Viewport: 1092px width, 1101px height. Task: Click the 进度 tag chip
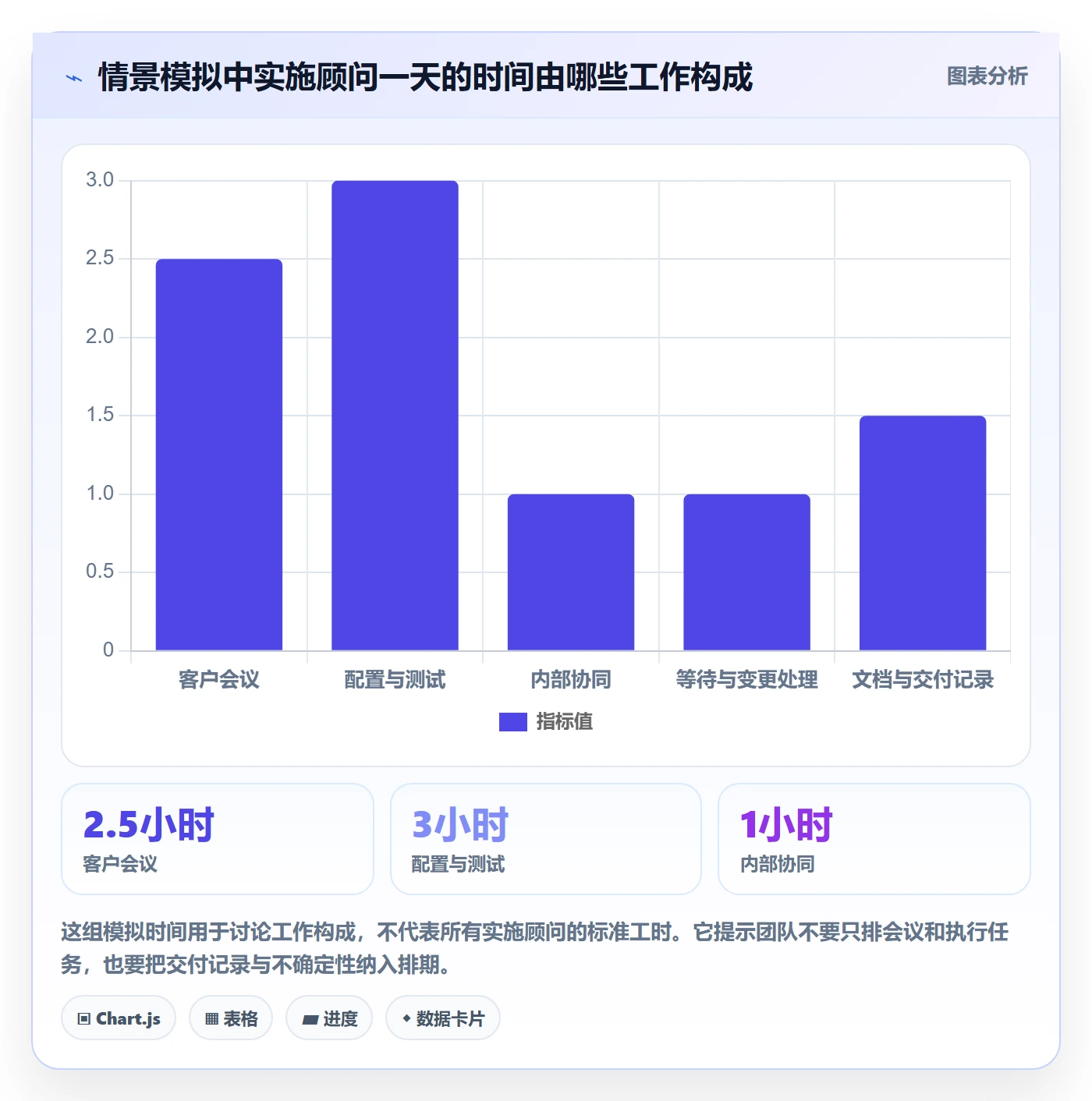pyautogui.click(x=329, y=1018)
